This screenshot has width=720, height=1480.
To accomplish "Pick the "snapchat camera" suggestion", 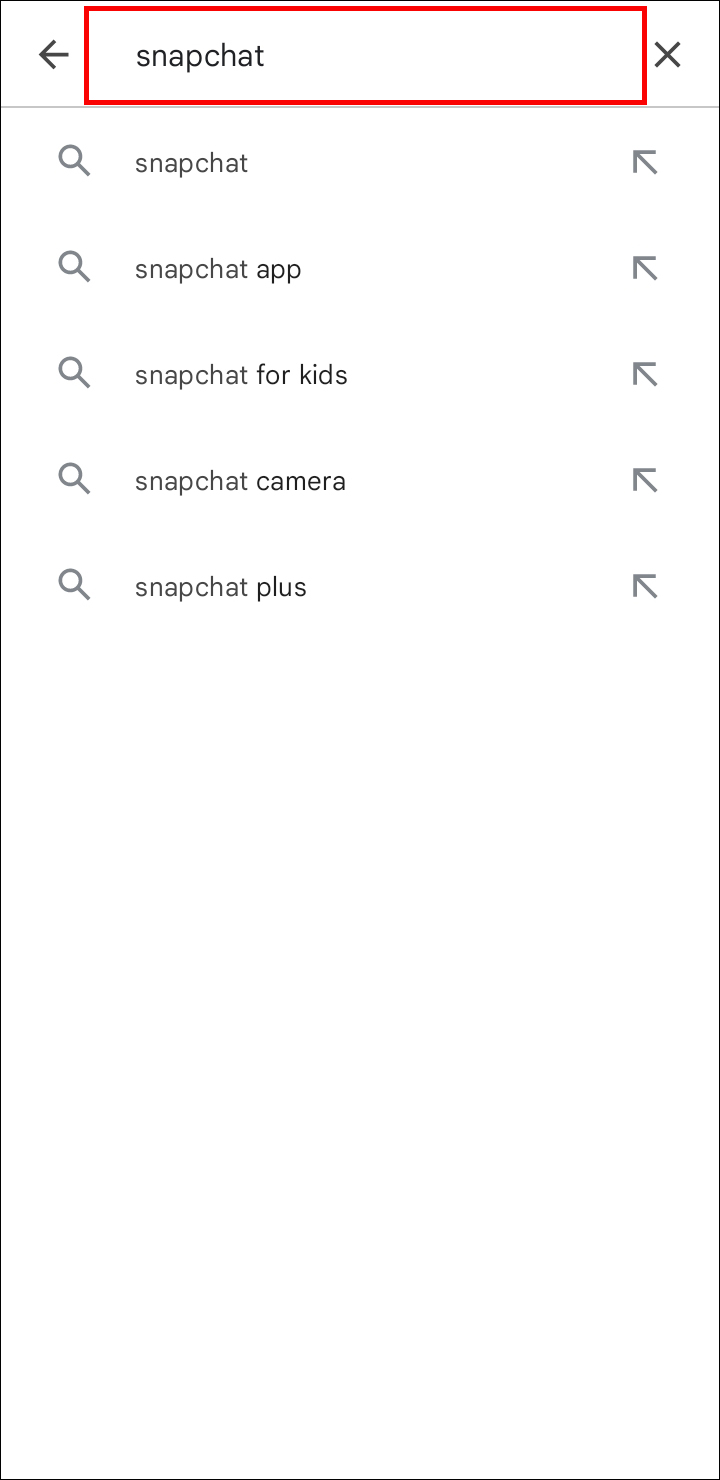I will coord(240,481).
